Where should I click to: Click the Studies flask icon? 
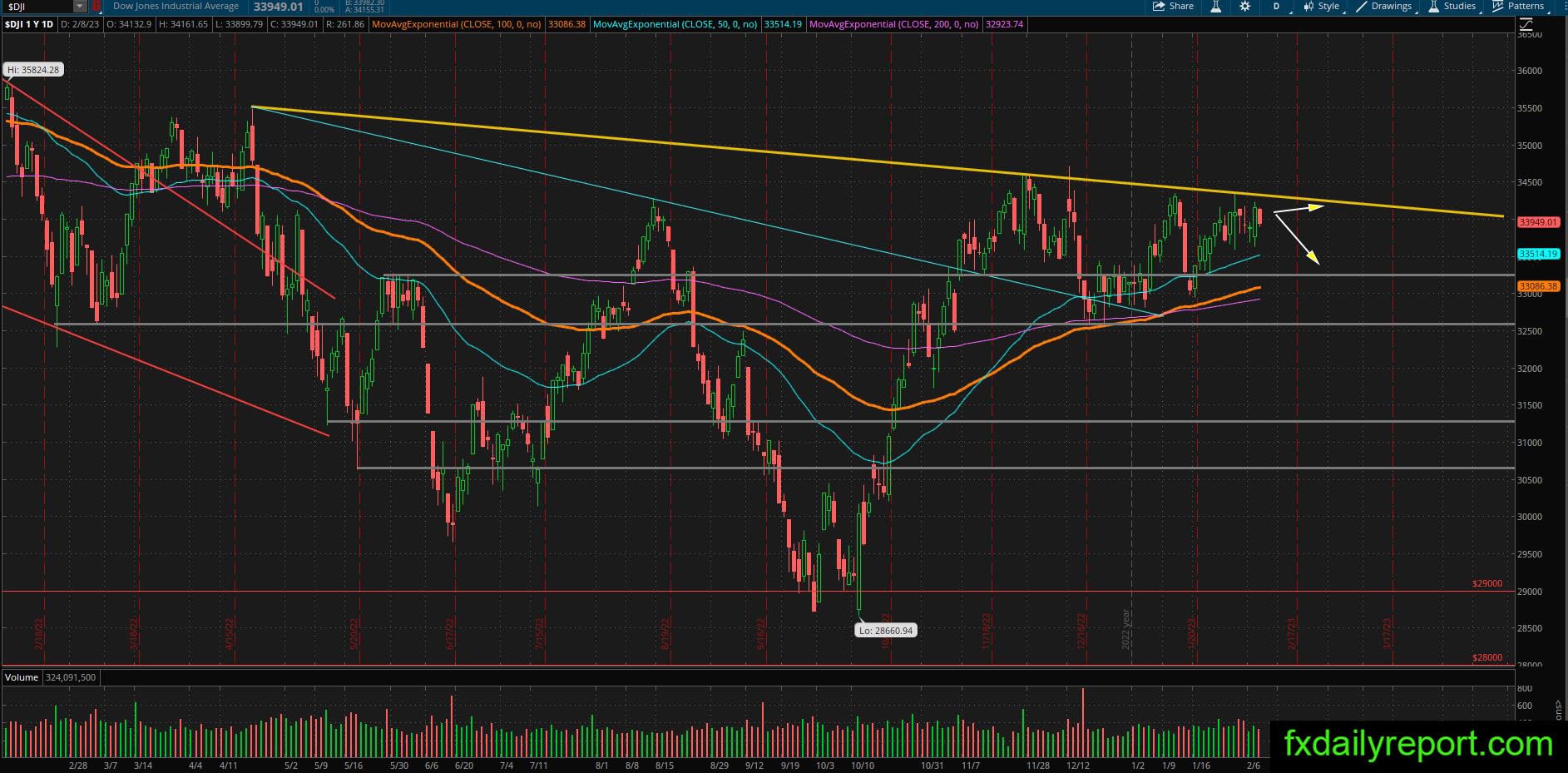click(x=1434, y=7)
